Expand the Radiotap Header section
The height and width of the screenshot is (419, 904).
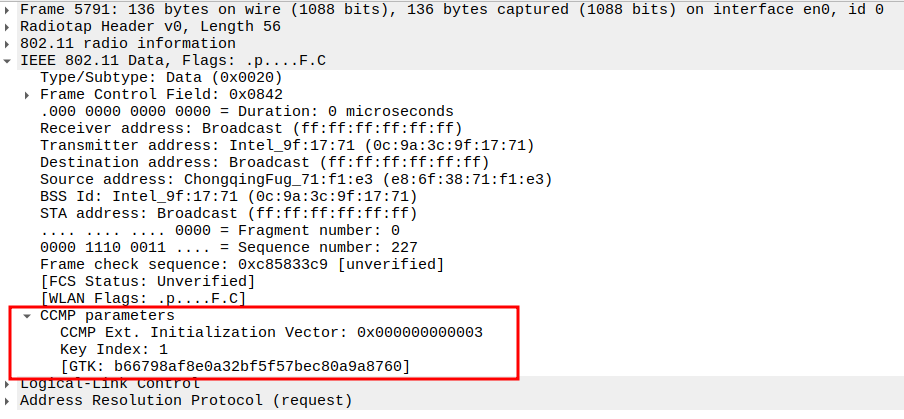pyautogui.click(x=9, y=26)
